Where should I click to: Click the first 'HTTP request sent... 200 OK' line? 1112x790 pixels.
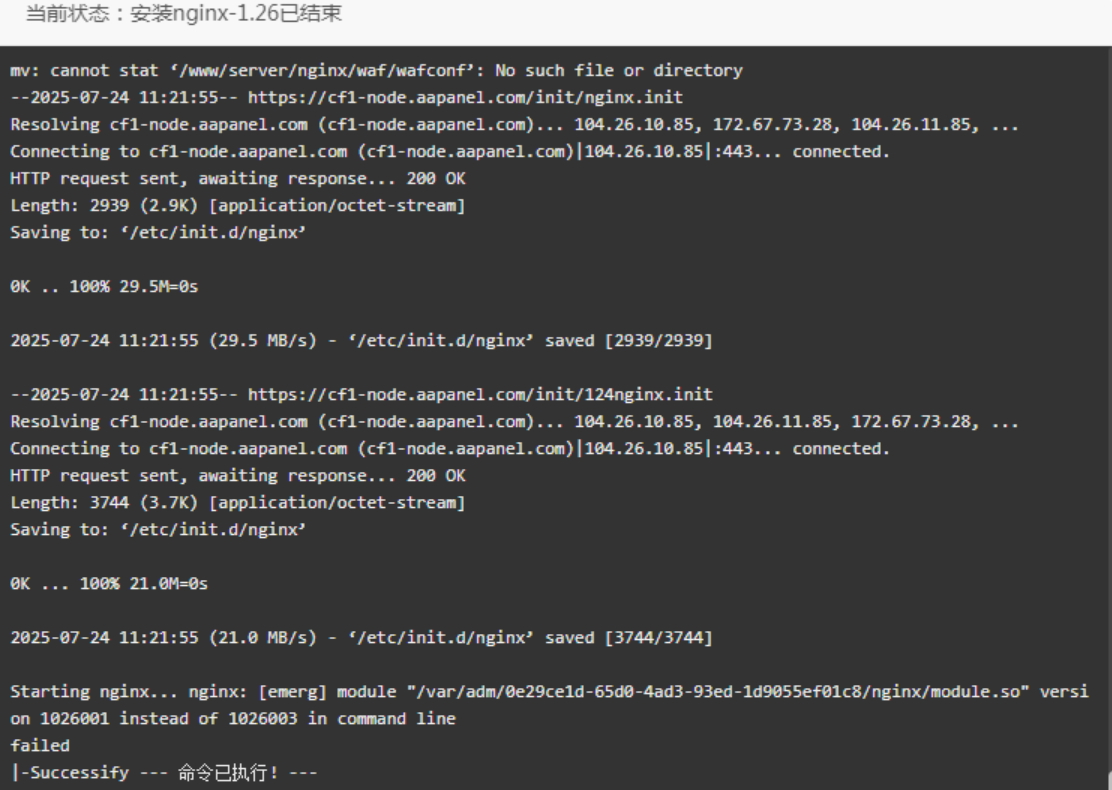point(238,179)
